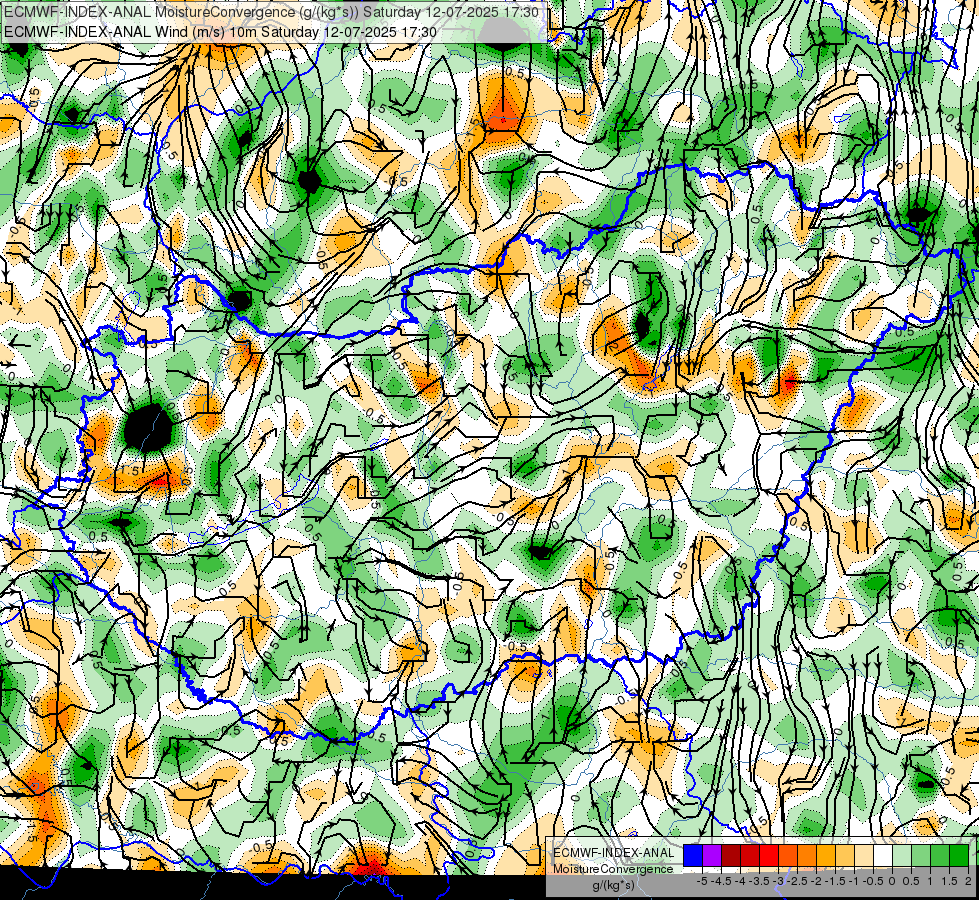This screenshot has width=979, height=900.
Task: Pick the darkest green legend swatch
Action: coord(959,855)
